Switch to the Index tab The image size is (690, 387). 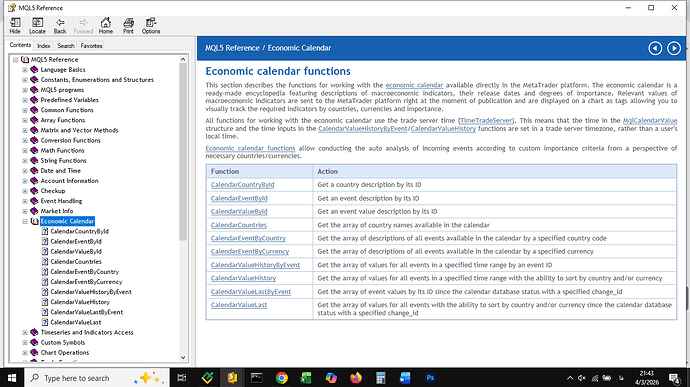coord(44,45)
